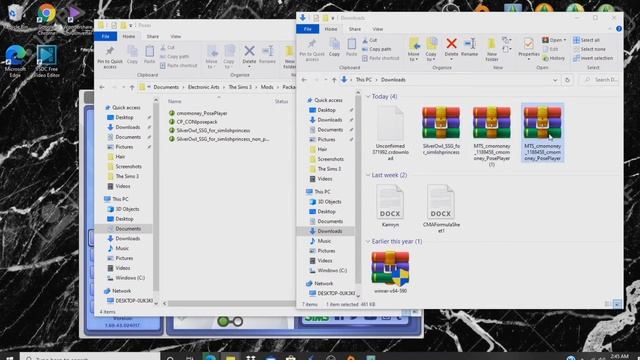Open Home tab in Downloads window

pos(331,29)
